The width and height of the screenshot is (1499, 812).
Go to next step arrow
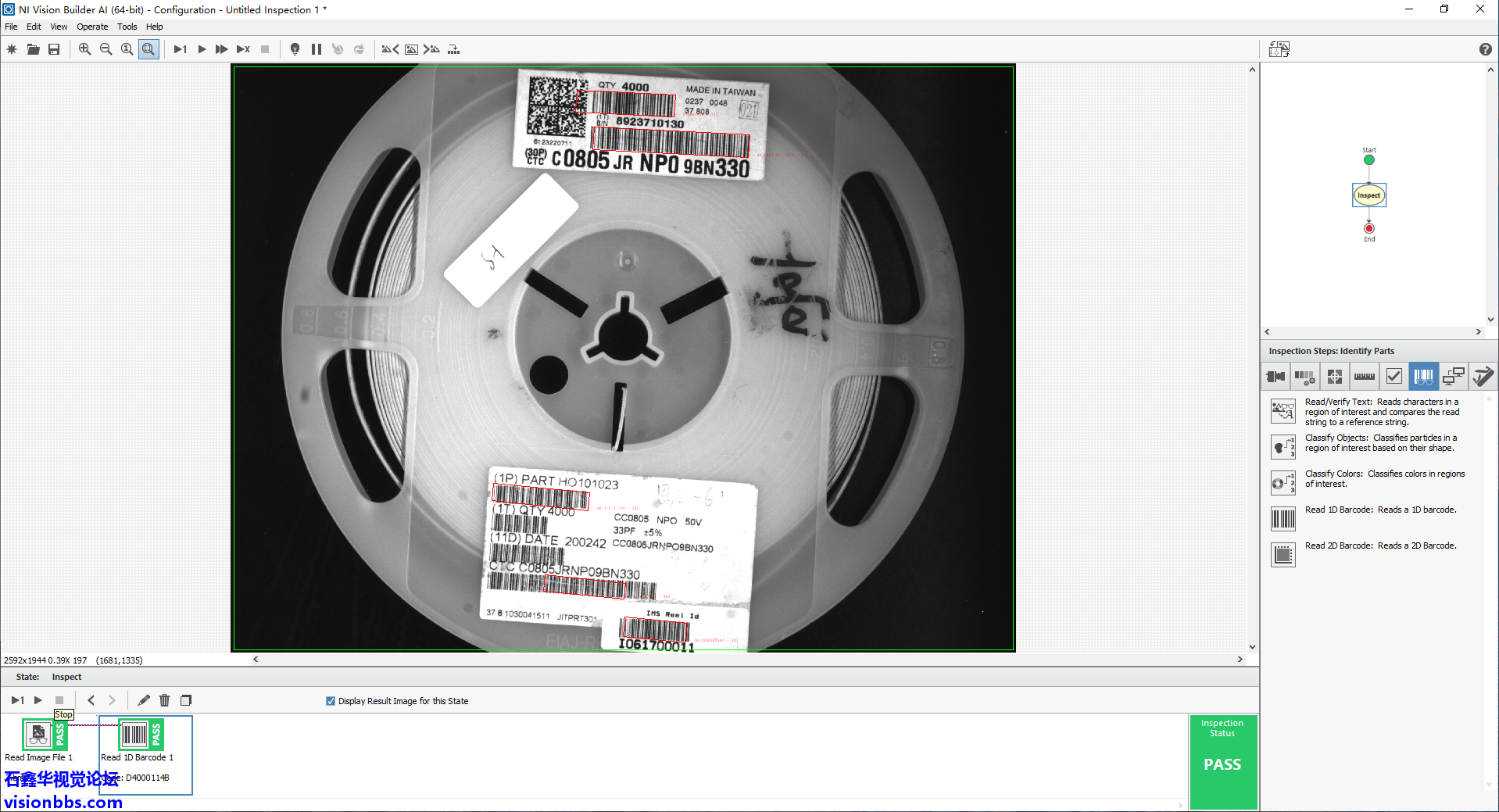point(112,700)
